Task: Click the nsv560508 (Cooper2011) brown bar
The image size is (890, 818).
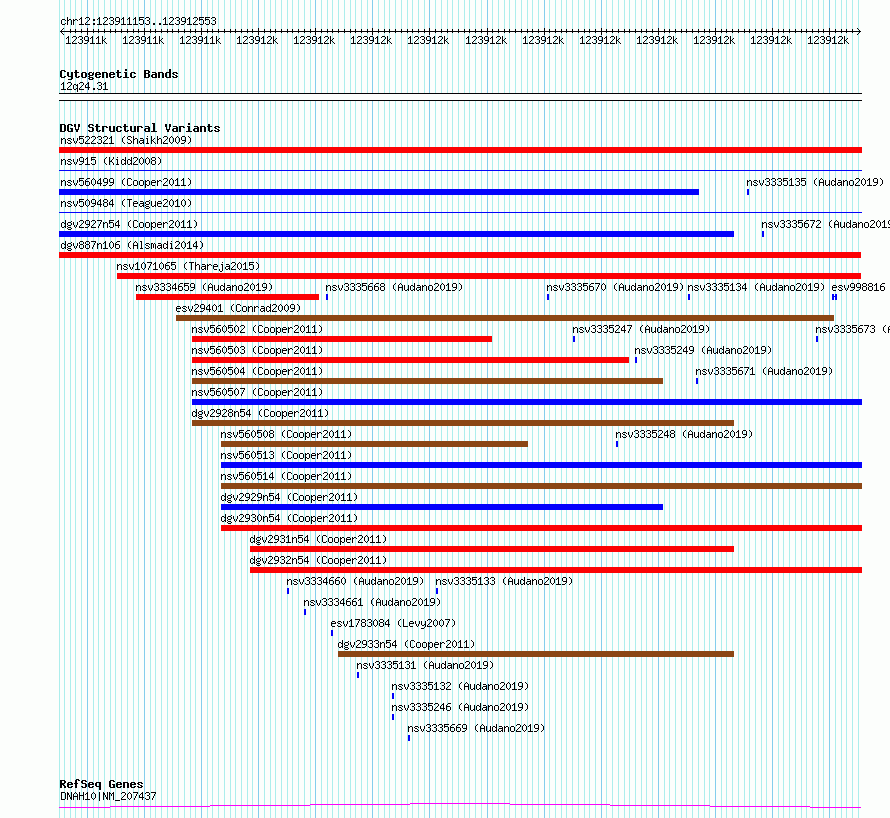Action: pos(375,444)
